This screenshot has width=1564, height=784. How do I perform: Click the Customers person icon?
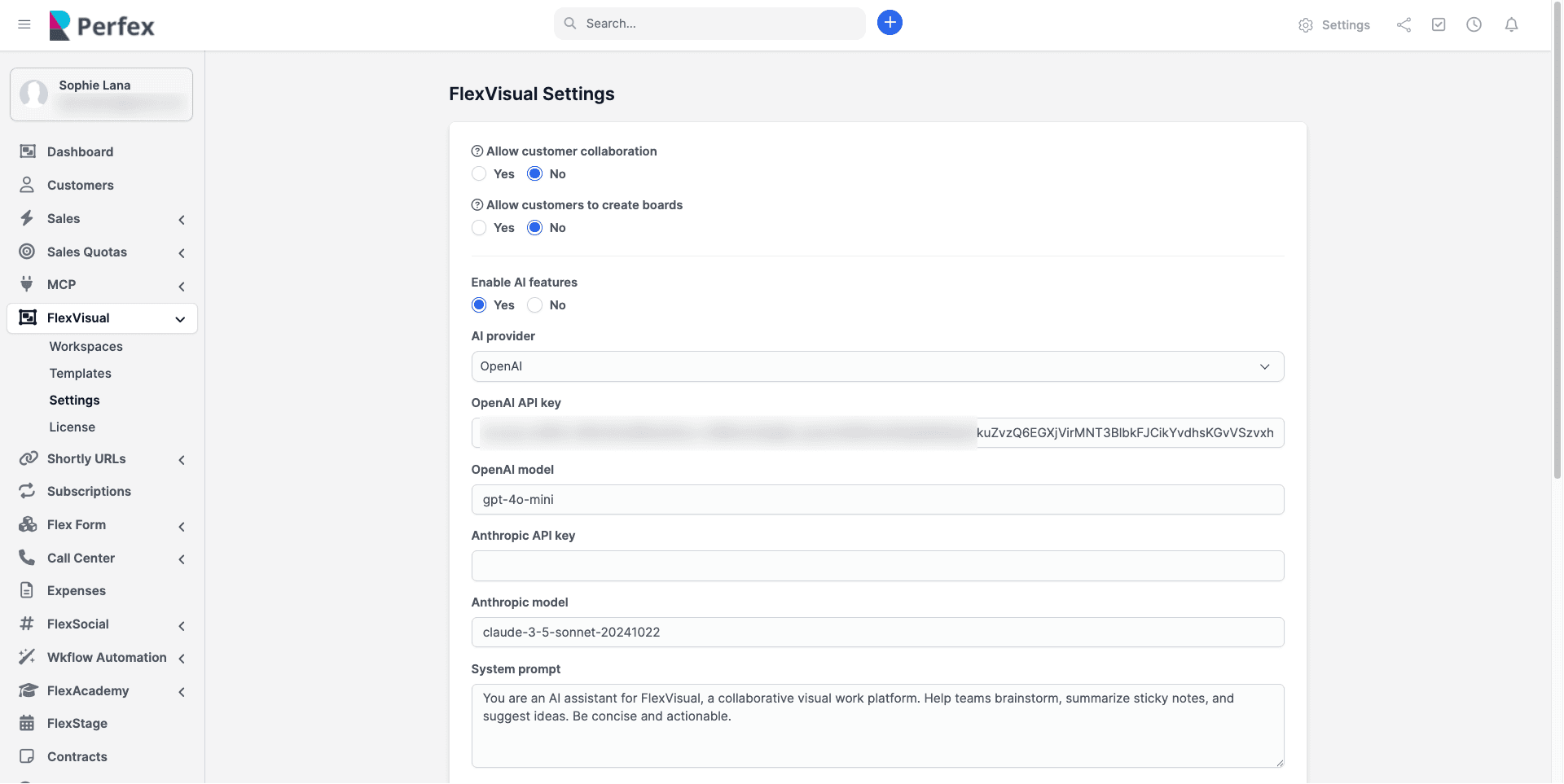tap(27, 185)
